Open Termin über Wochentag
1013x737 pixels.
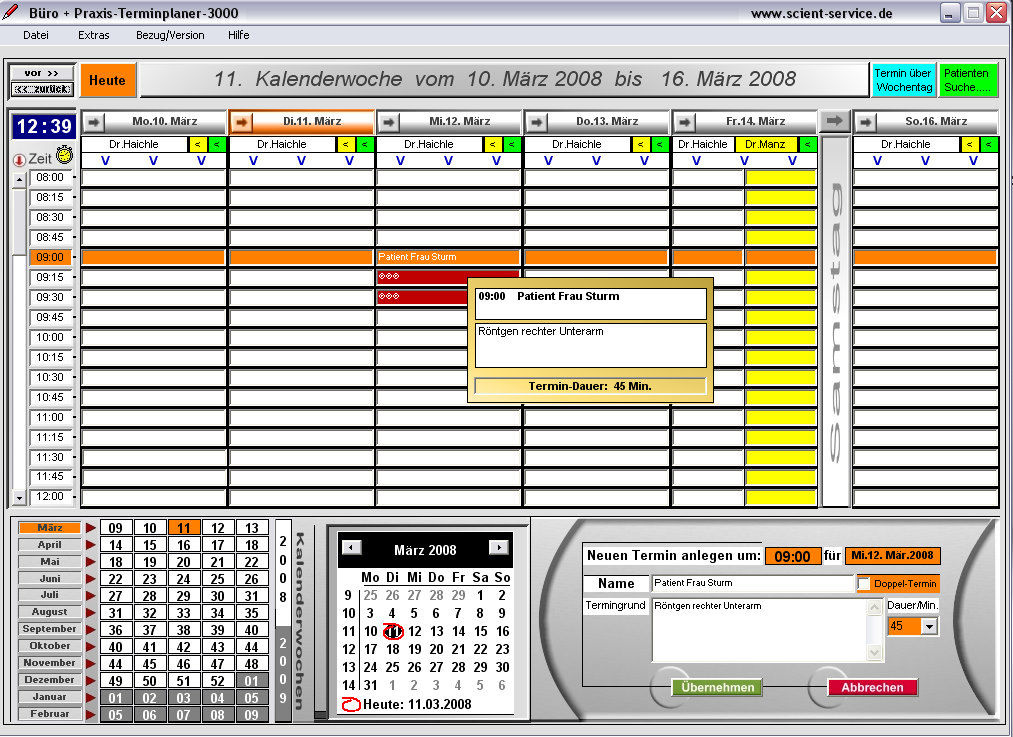point(903,80)
